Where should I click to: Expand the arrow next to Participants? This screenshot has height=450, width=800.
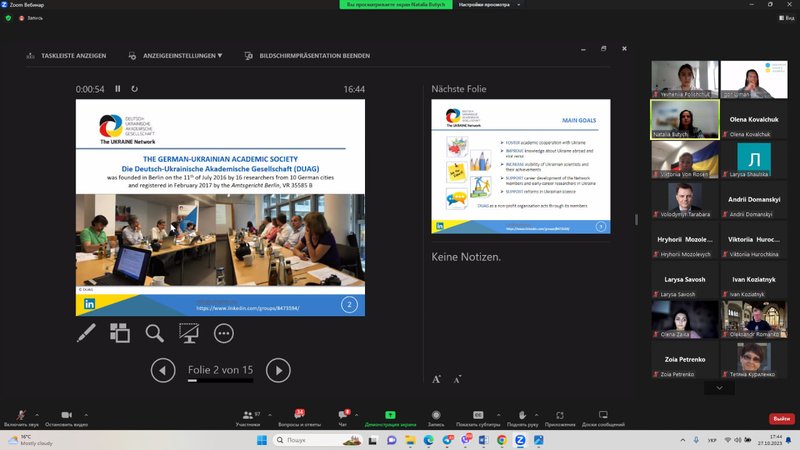coord(270,415)
